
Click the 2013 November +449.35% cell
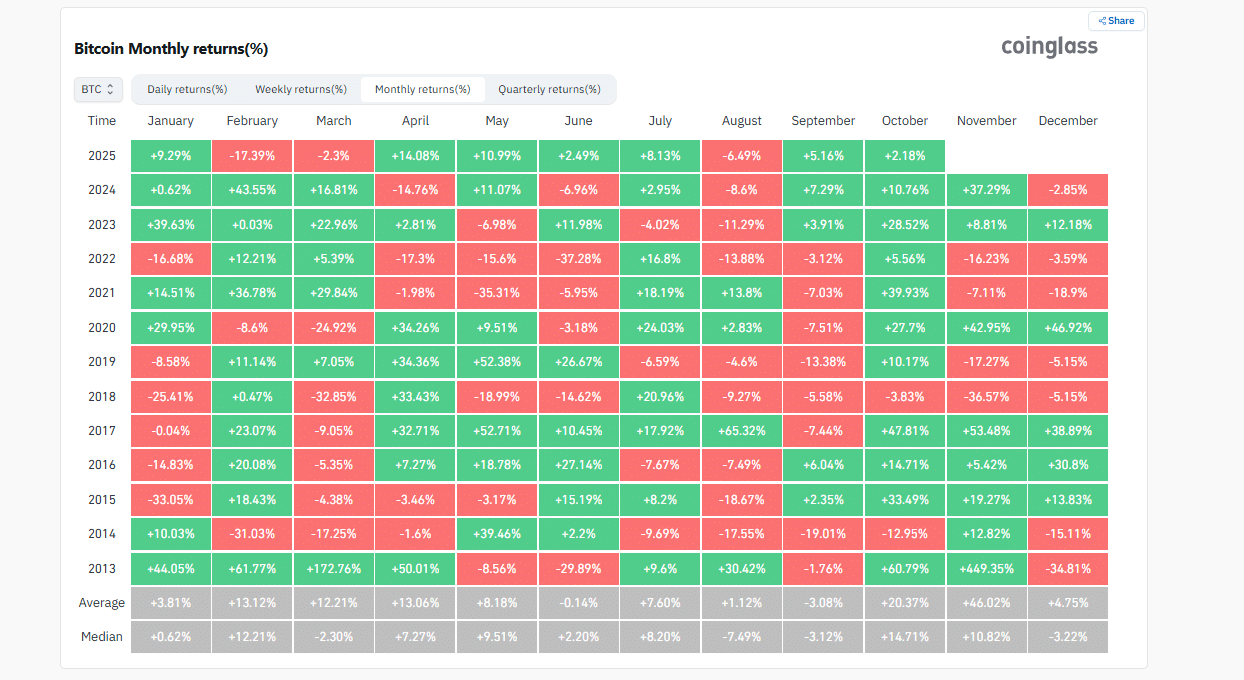[986, 568]
